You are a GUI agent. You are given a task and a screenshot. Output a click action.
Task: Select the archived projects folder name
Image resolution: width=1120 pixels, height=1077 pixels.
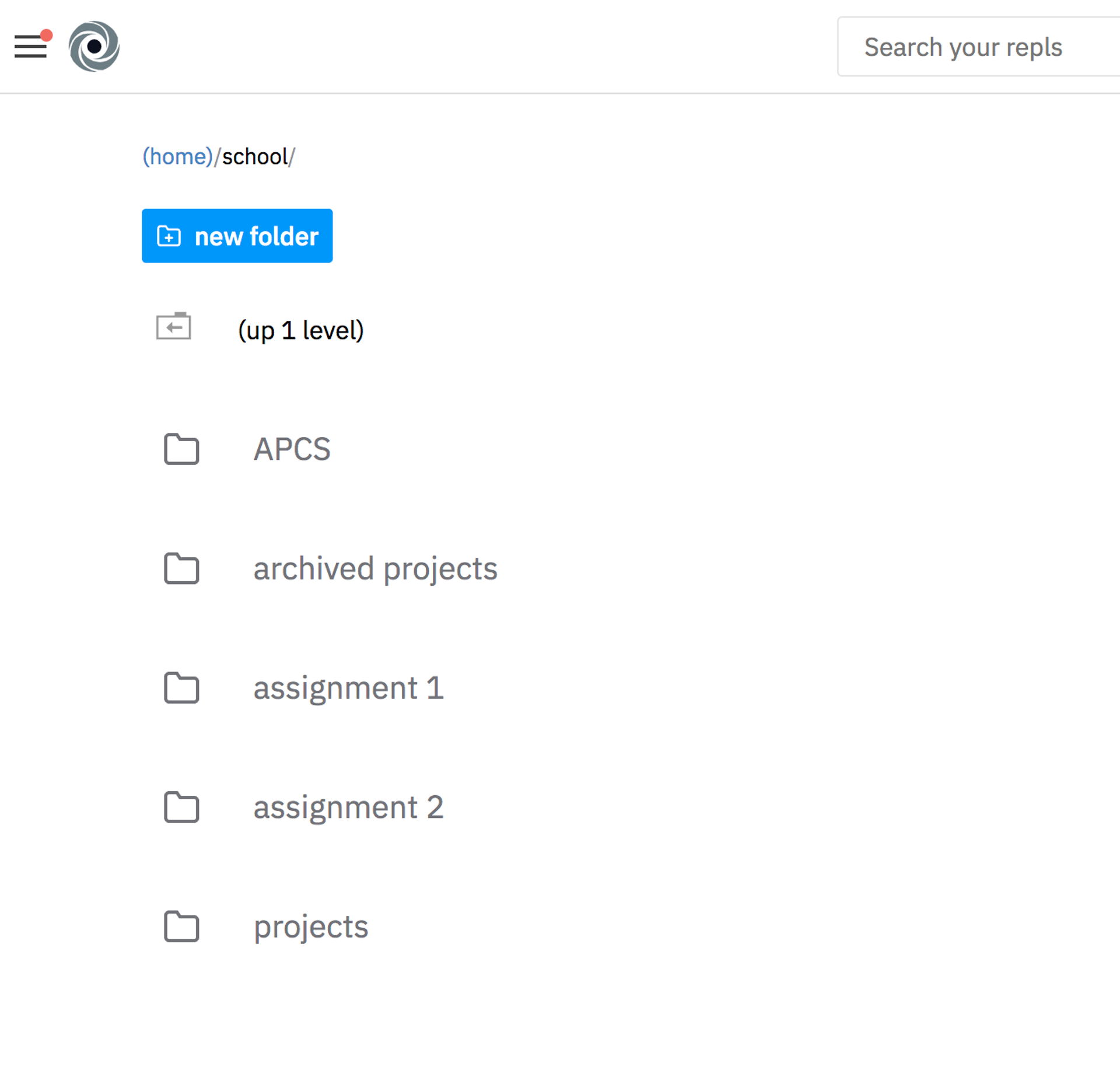(x=375, y=569)
